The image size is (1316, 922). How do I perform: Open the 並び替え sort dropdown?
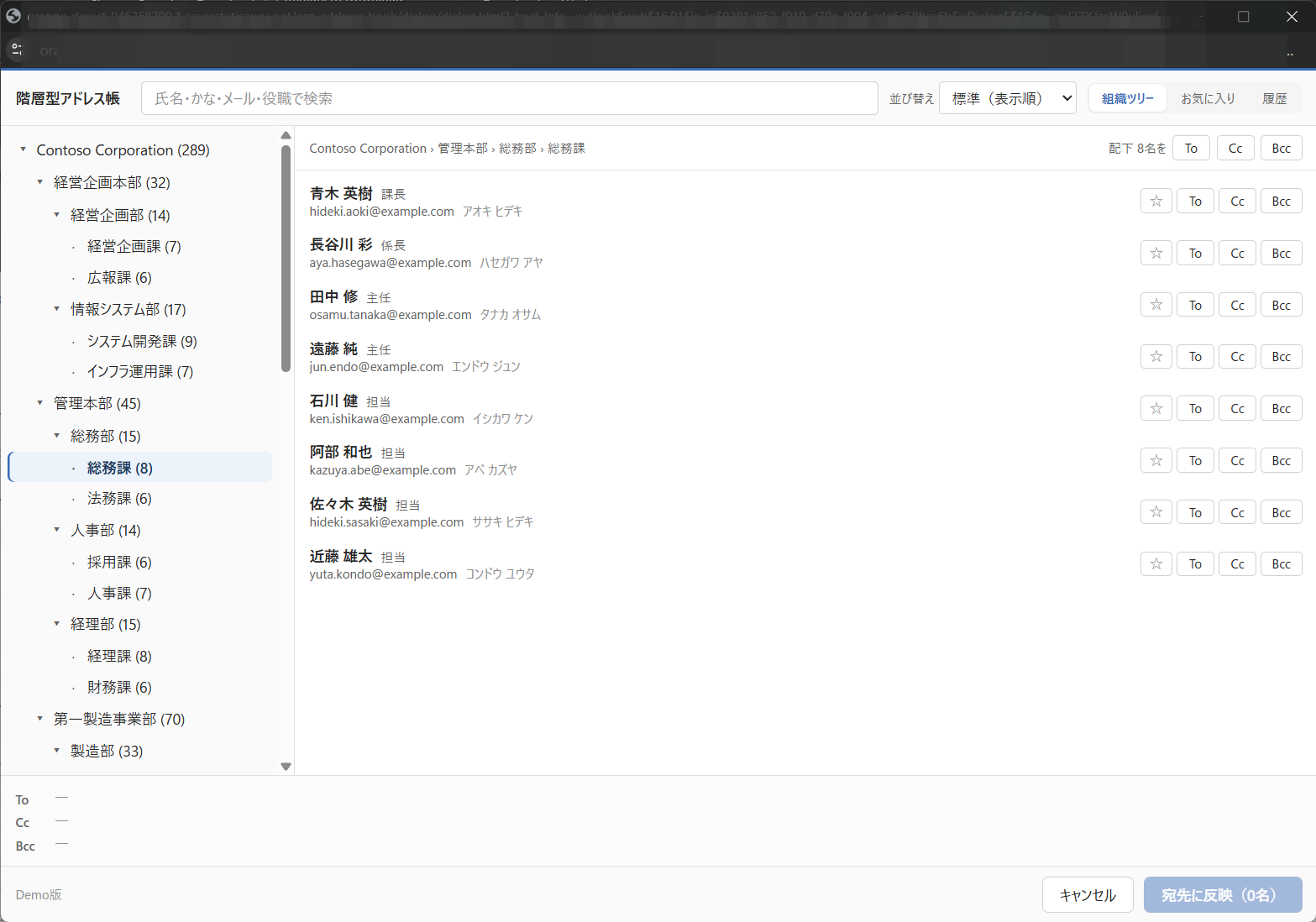tap(1007, 98)
